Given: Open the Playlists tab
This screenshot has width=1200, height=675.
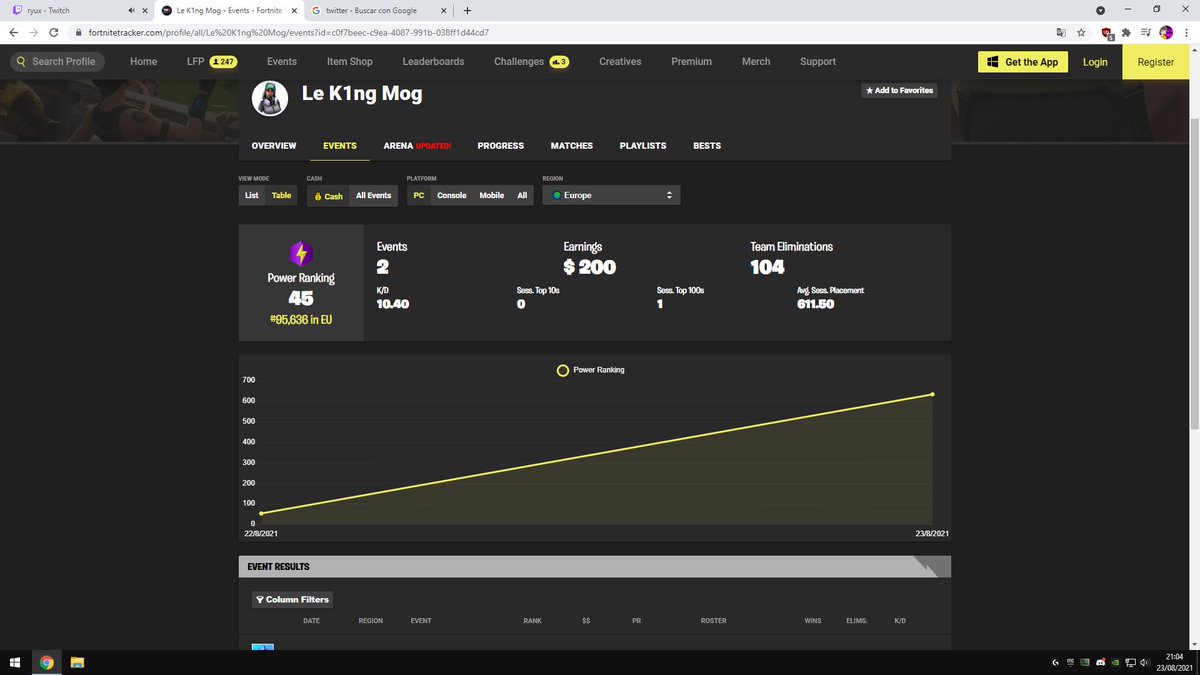Looking at the screenshot, I should [643, 146].
